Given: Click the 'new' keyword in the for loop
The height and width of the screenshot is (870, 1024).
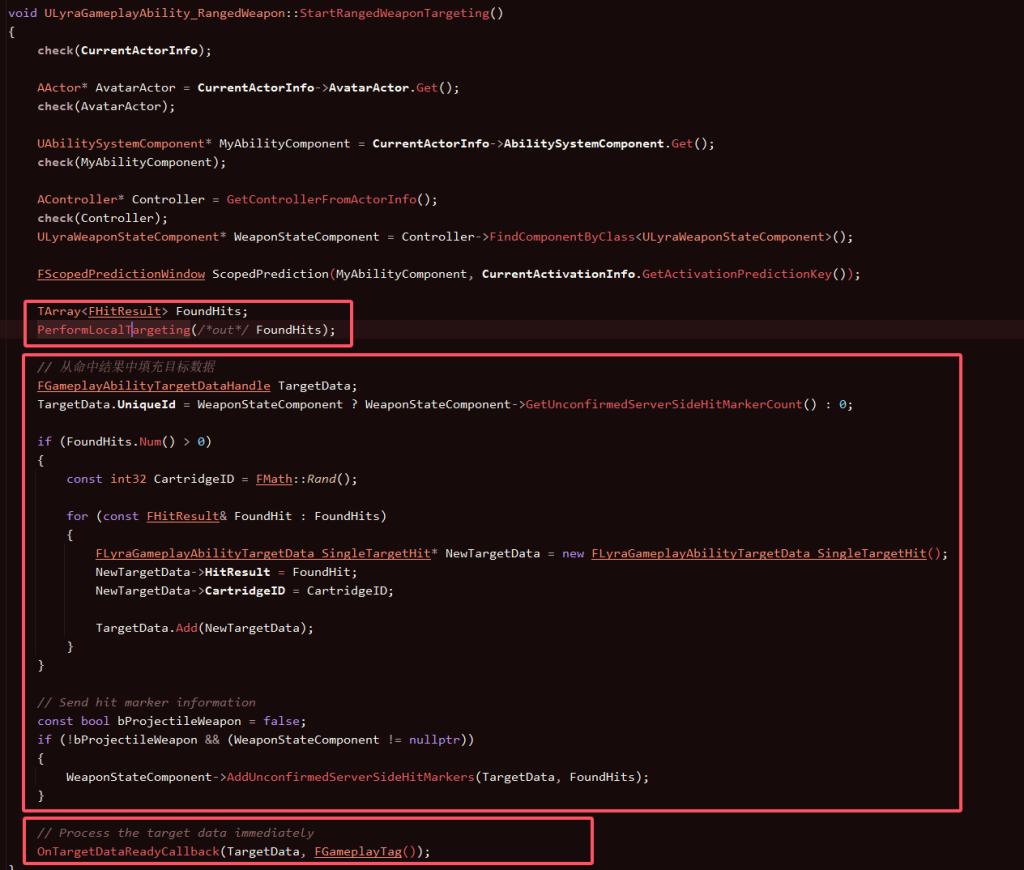Looking at the screenshot, I should 573,554.
